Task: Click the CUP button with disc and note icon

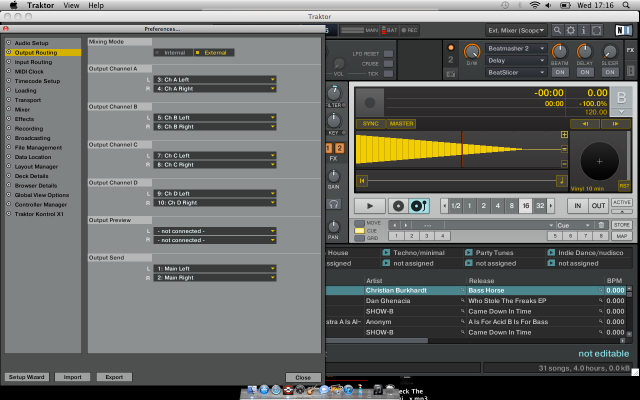Action: pyautogui.click(x=419, y=206)
